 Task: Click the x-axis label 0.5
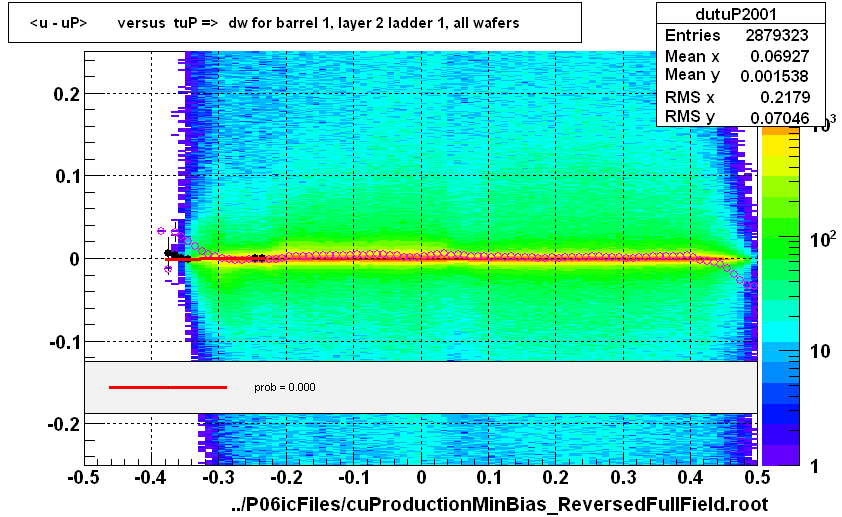(758, 477)
